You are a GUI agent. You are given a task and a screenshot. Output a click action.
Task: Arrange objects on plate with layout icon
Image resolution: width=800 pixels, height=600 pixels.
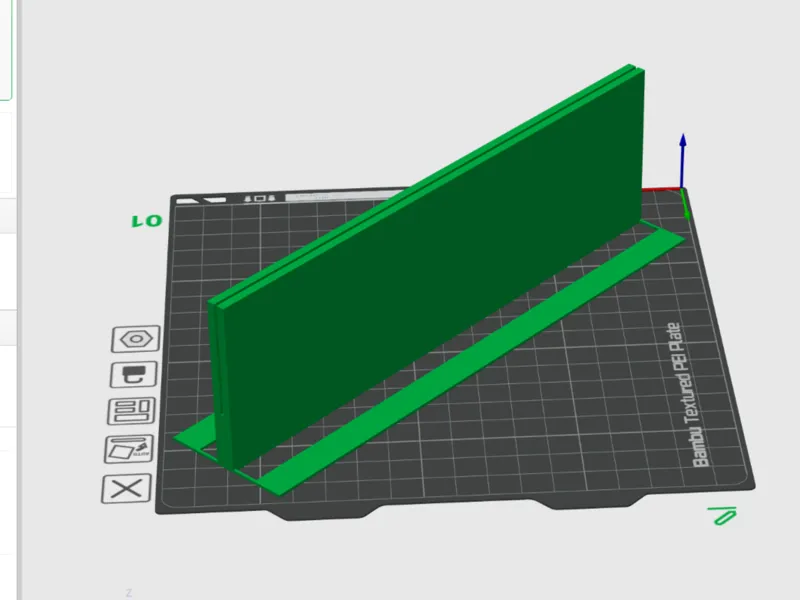pyautogui.click(x=132, y=411)
